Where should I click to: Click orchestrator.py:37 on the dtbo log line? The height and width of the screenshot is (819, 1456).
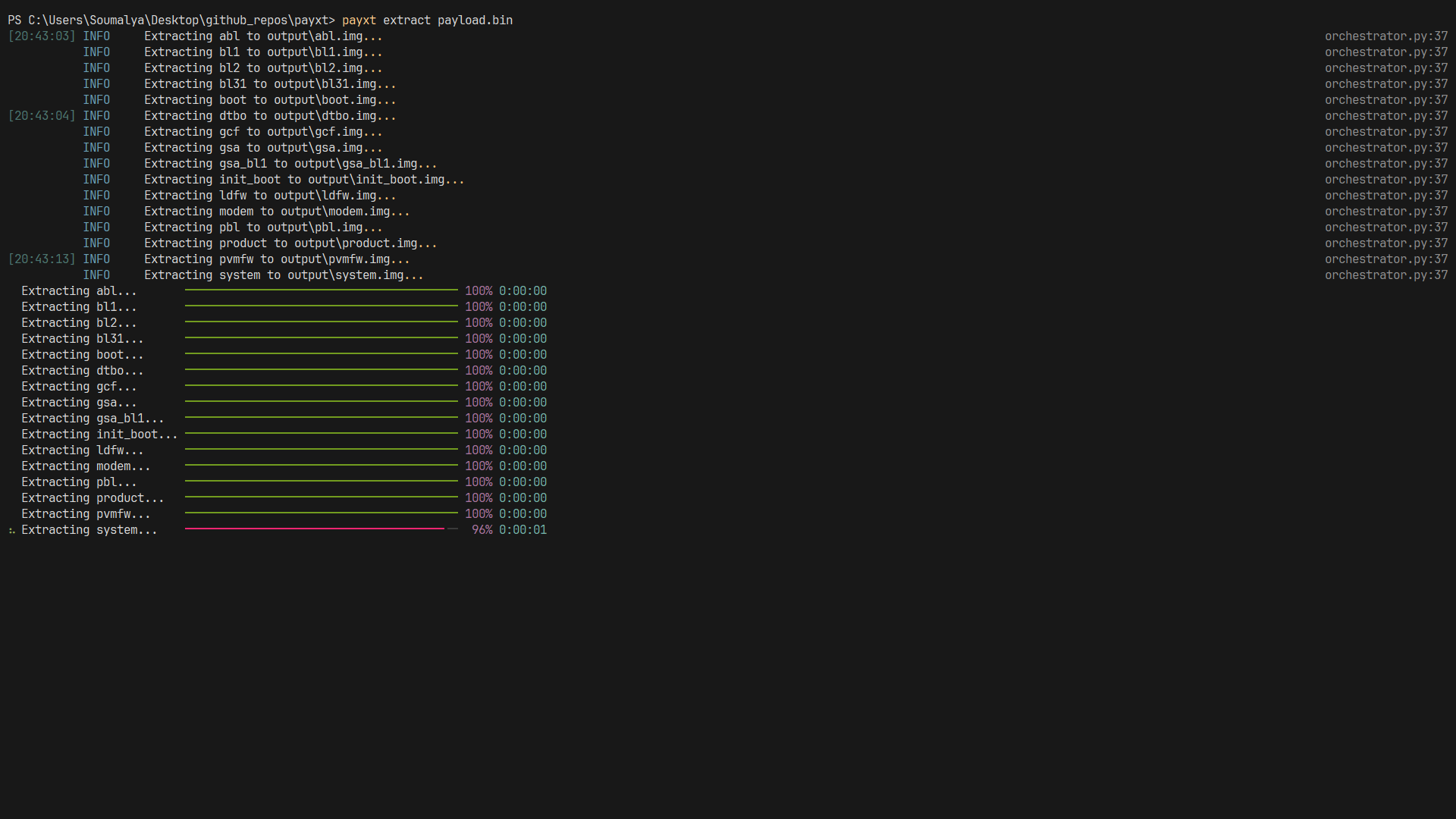[1386, 116]
